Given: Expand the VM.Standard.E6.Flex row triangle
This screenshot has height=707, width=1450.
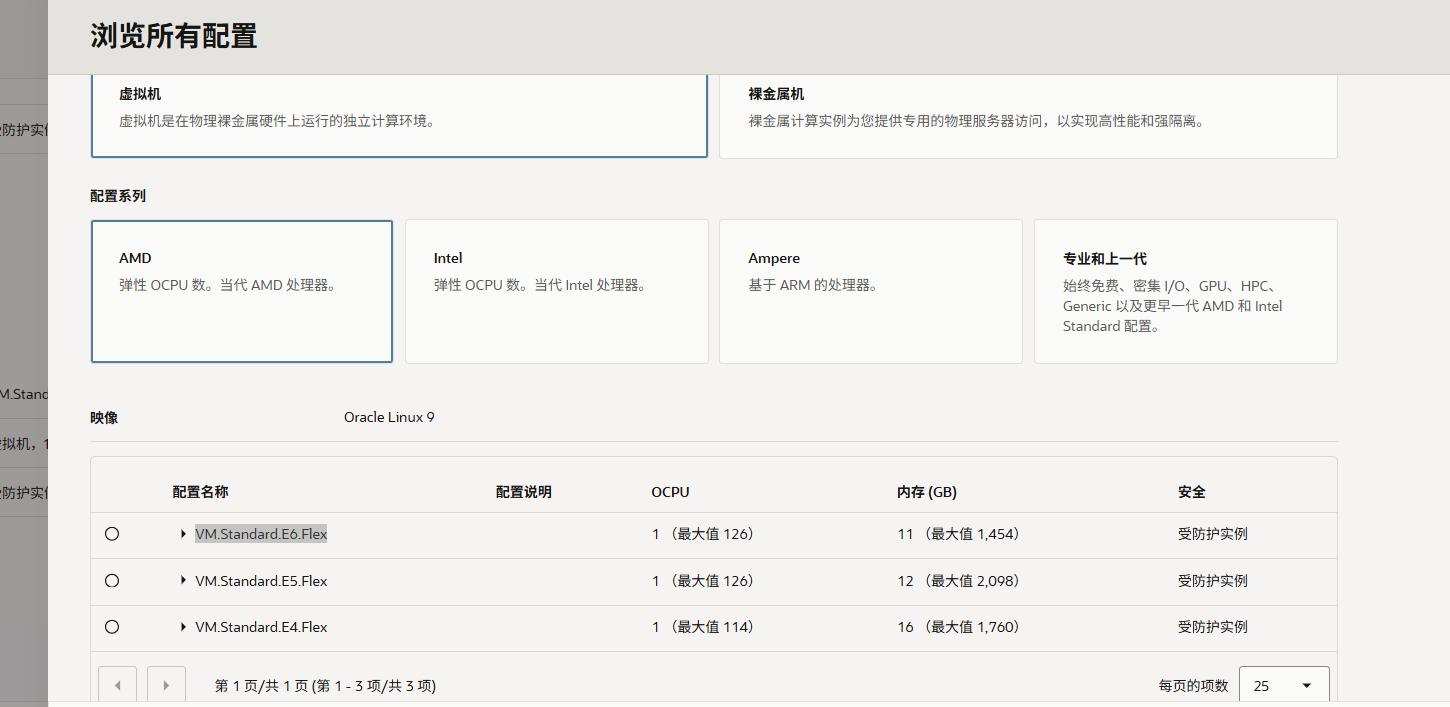Looking at the screenshot, I should [x=183, y=534].
